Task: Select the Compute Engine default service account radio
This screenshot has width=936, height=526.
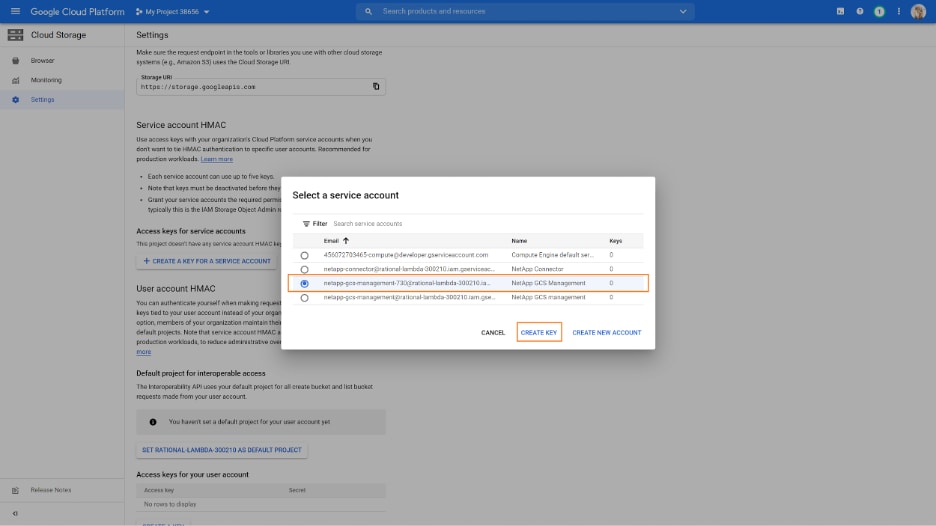Action: pyautogui.click(x=305, y=255)
